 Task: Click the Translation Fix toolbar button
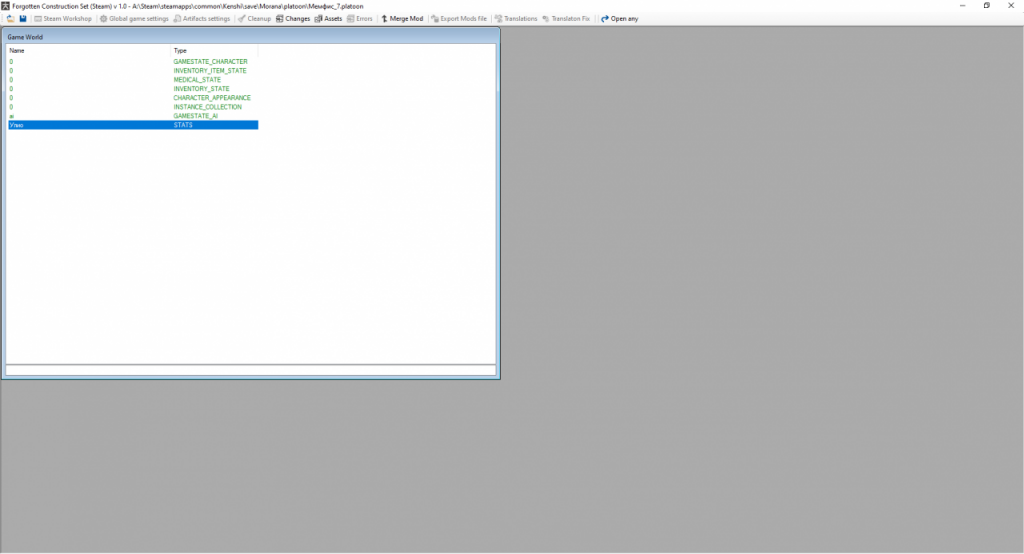point(566,18)
